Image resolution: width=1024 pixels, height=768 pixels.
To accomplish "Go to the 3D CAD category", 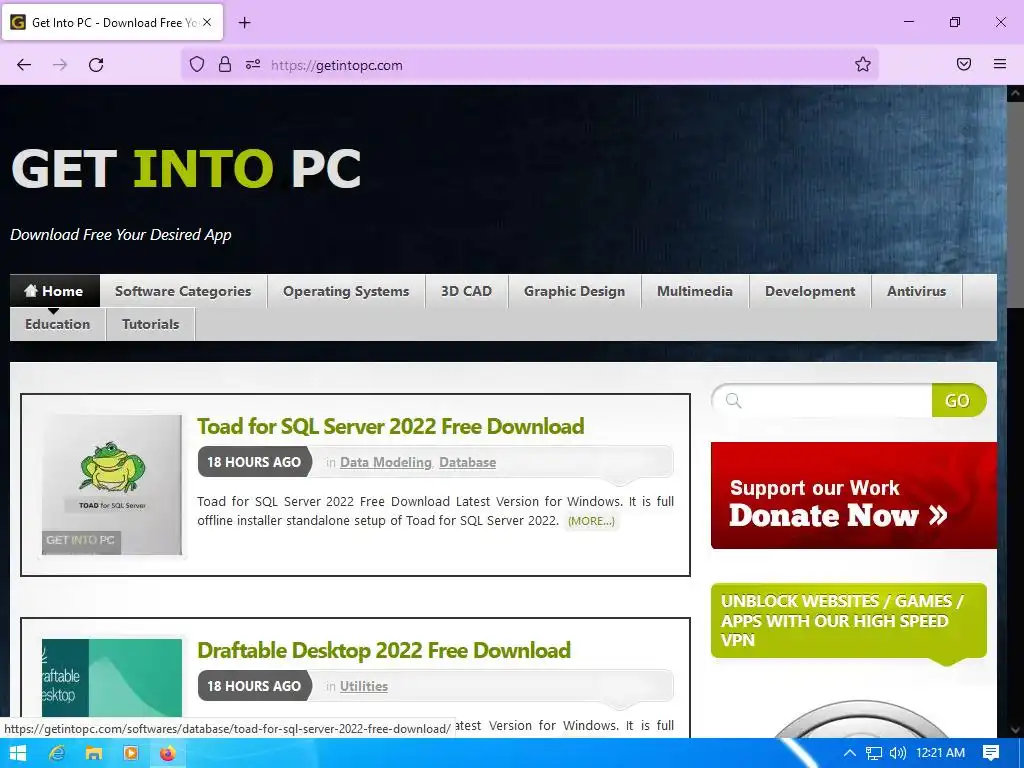I will click(466, 291).
